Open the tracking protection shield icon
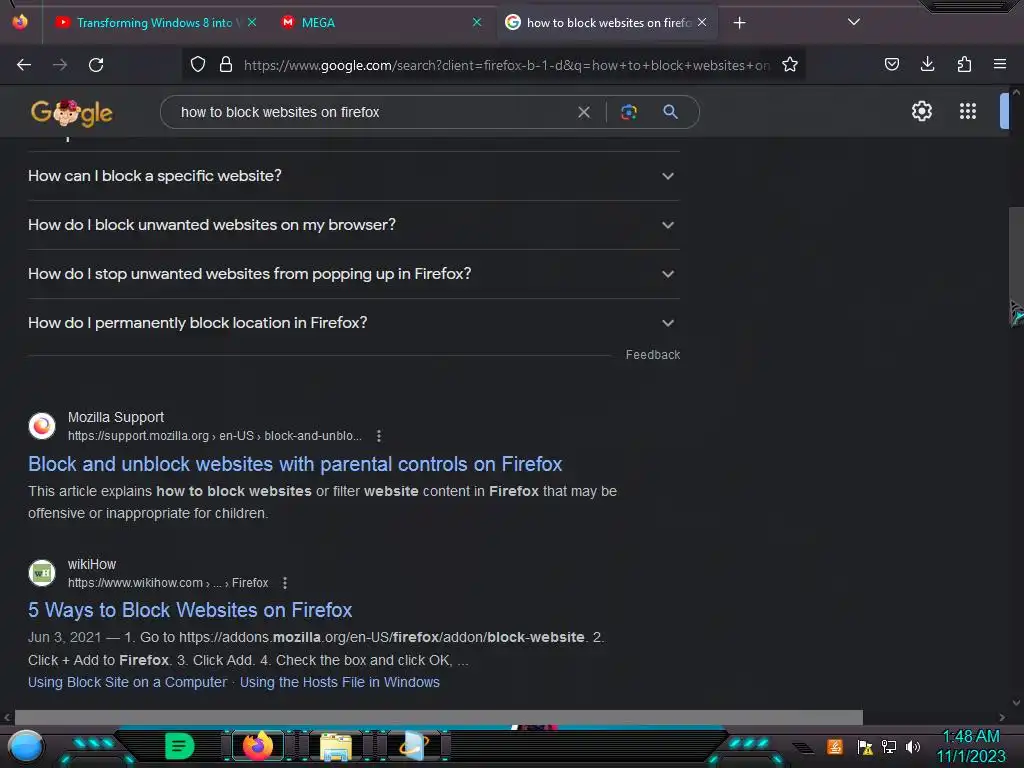This screenshot has width=1024, height=768. [x=198, y=64]
